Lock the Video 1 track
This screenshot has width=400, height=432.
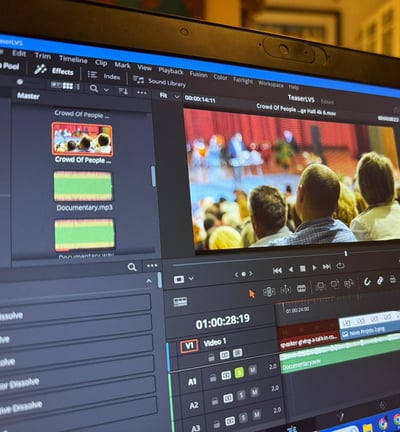211,358
